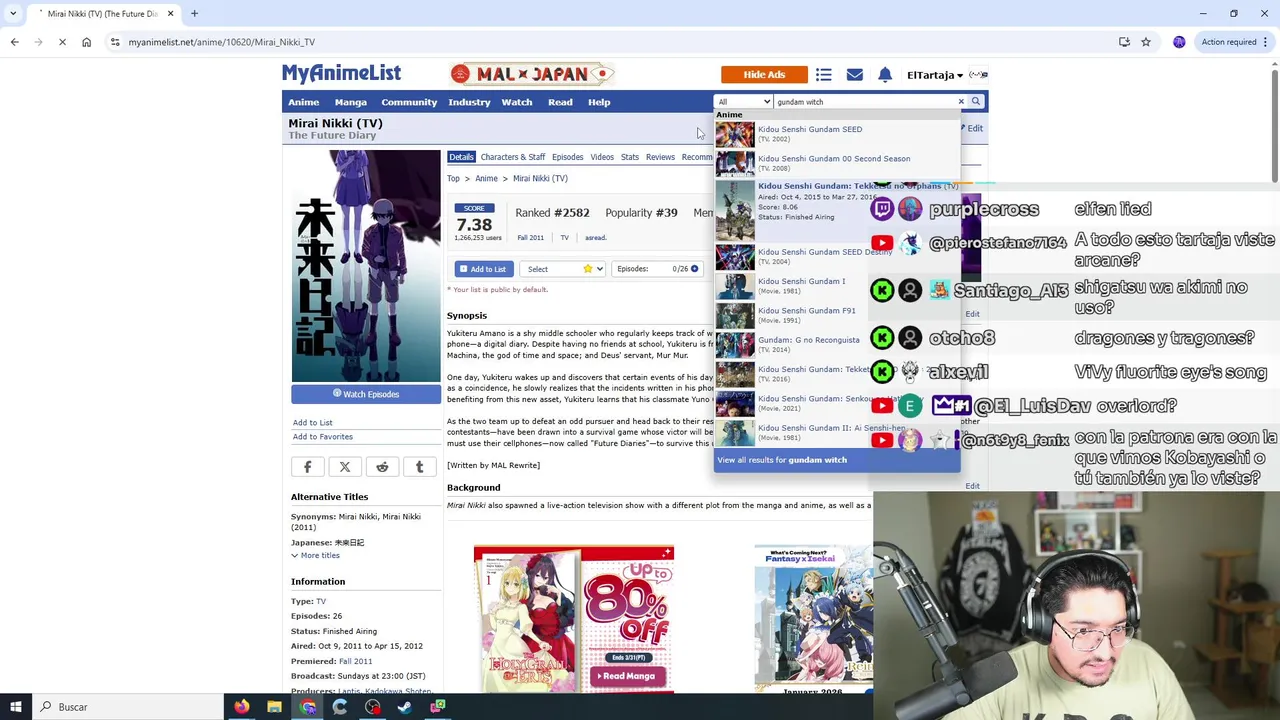The image size is (1280, 720).
Task: Open the score Select dropdown
Action: (x=563, y=268)
